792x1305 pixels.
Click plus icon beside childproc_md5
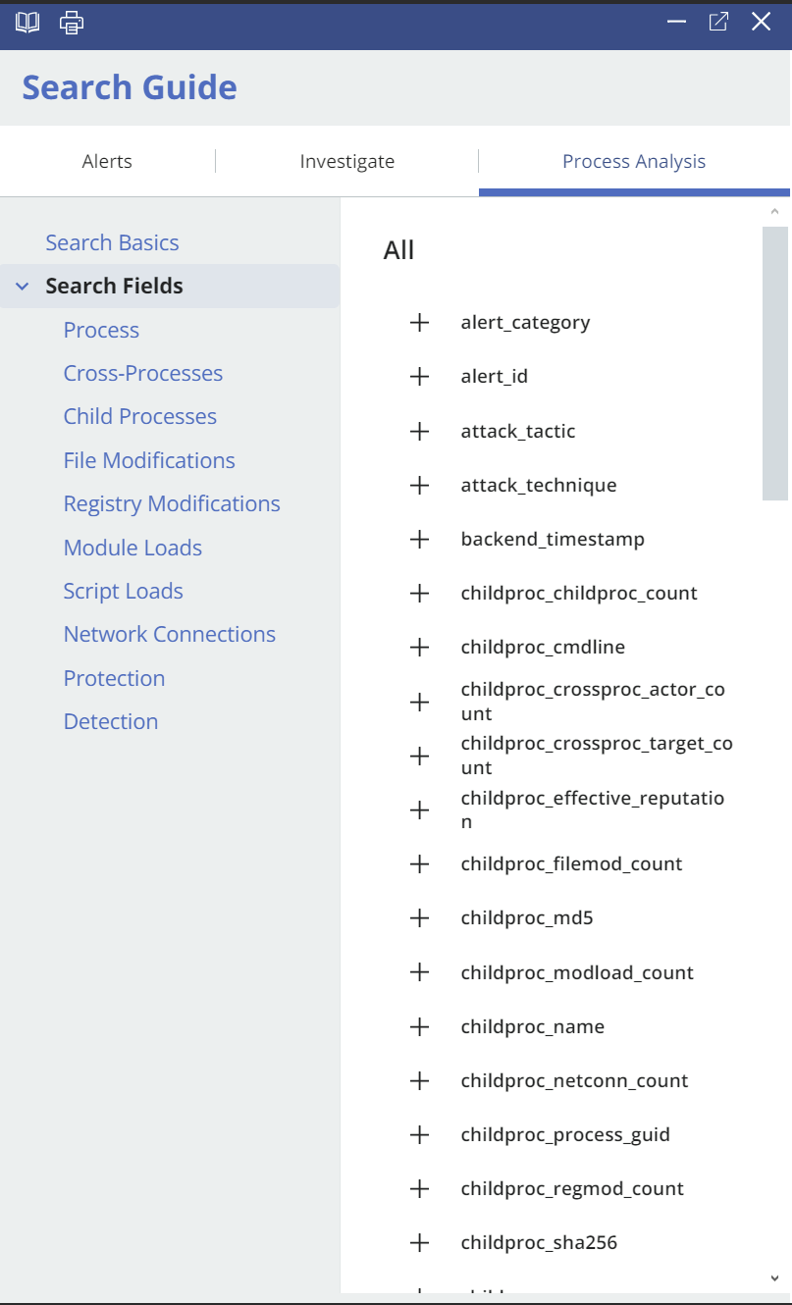[x=419, y=918]
